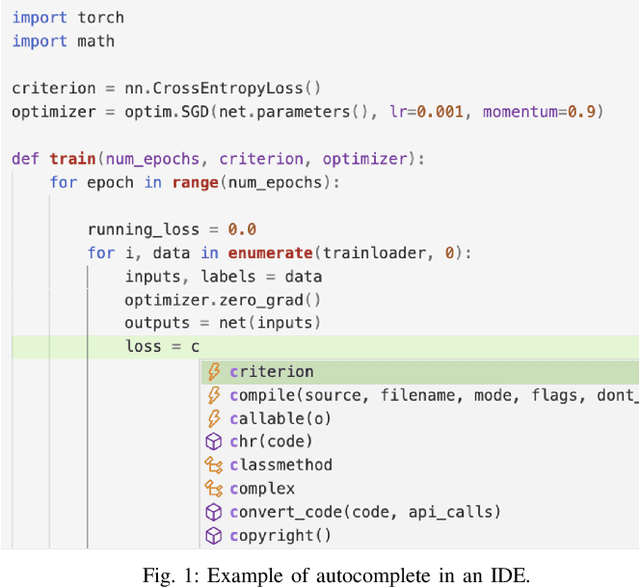Select the highlighted criterion completion text
Viewport: 640px width, 588px height.
pos(271,372)
